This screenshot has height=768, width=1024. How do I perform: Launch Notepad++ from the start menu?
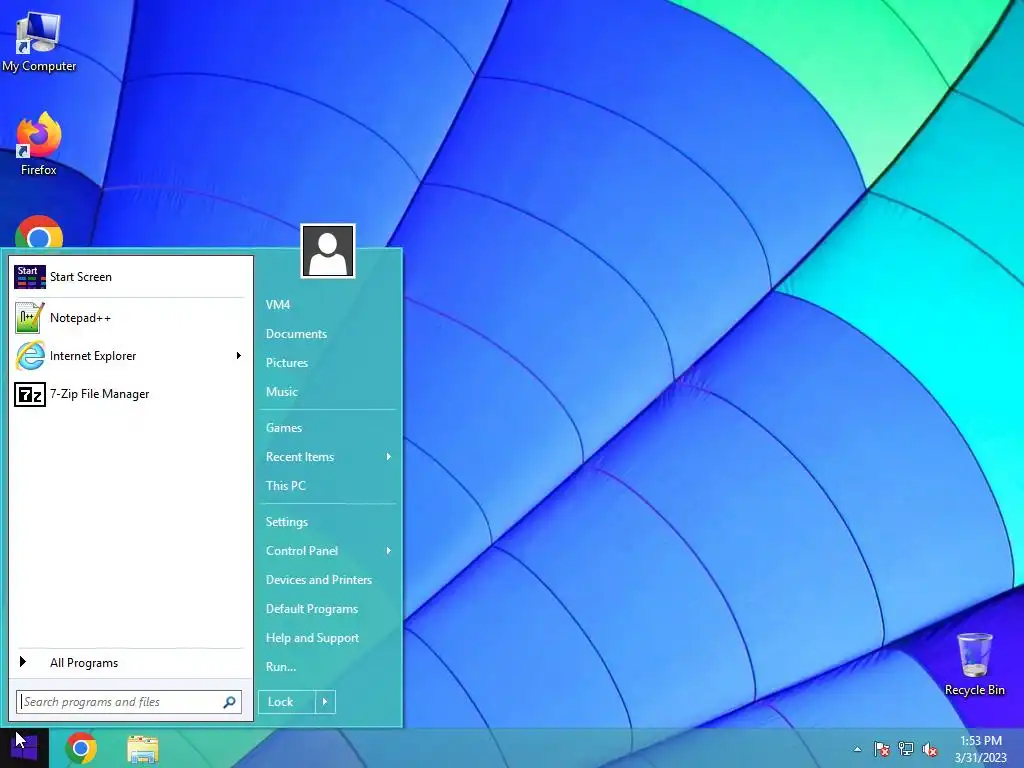coord(130,318)
